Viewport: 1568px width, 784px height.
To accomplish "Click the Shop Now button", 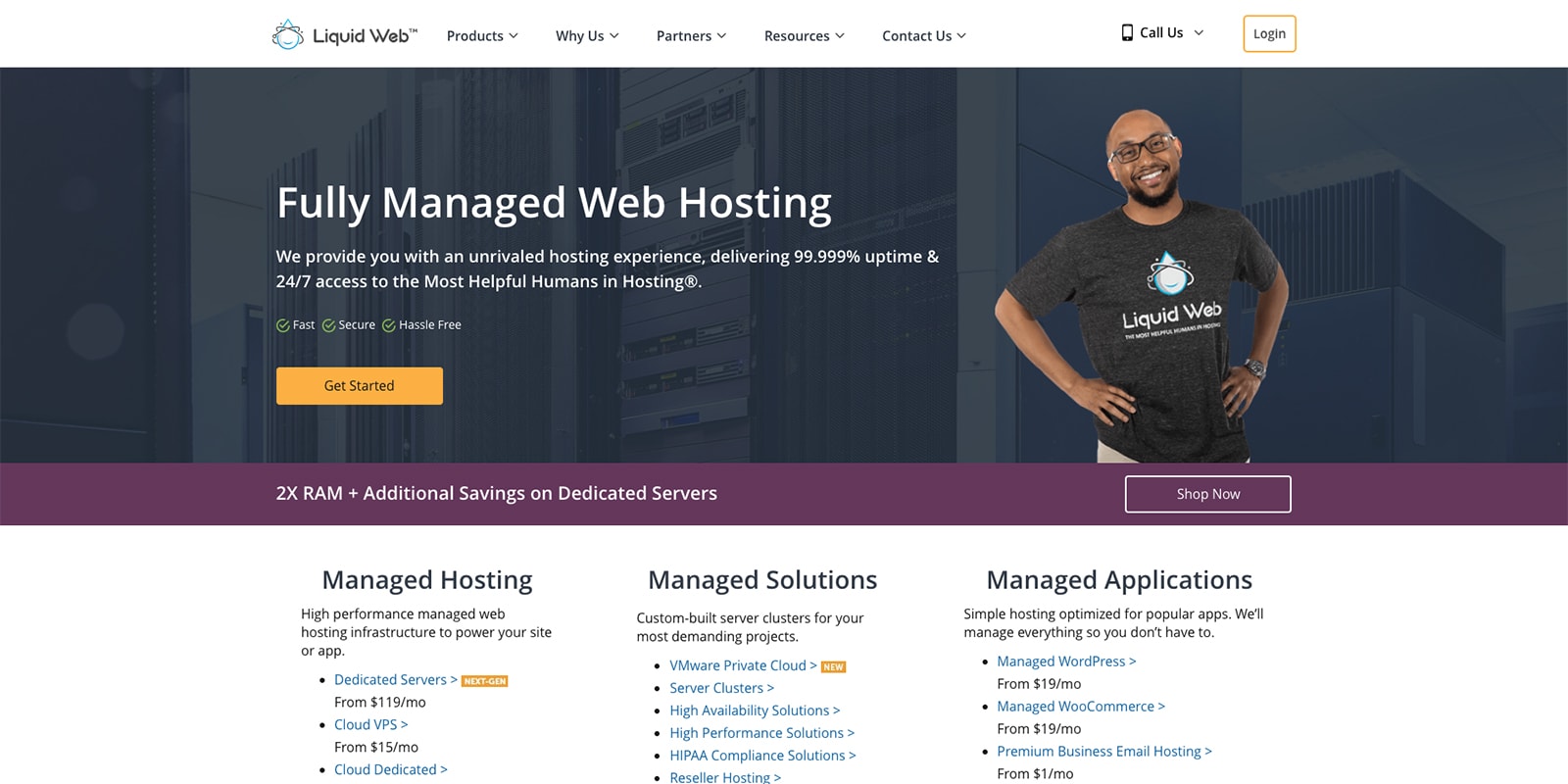I will pyautogui.click(x=1207, y=494).
